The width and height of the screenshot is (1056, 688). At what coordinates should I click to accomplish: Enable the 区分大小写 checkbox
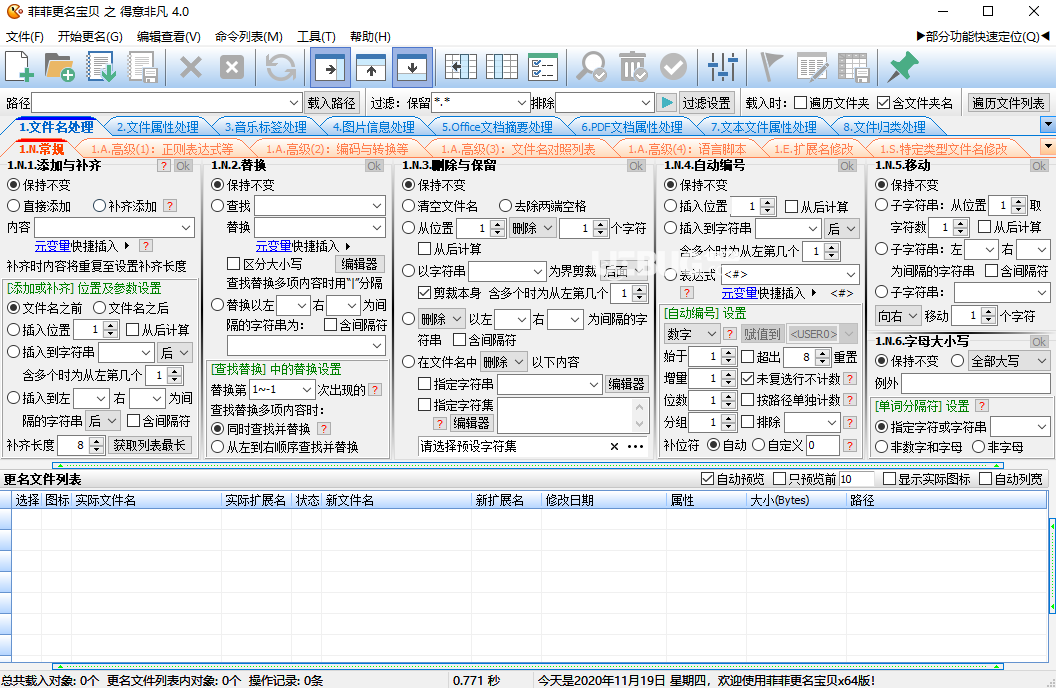click(x=234, y=264)
